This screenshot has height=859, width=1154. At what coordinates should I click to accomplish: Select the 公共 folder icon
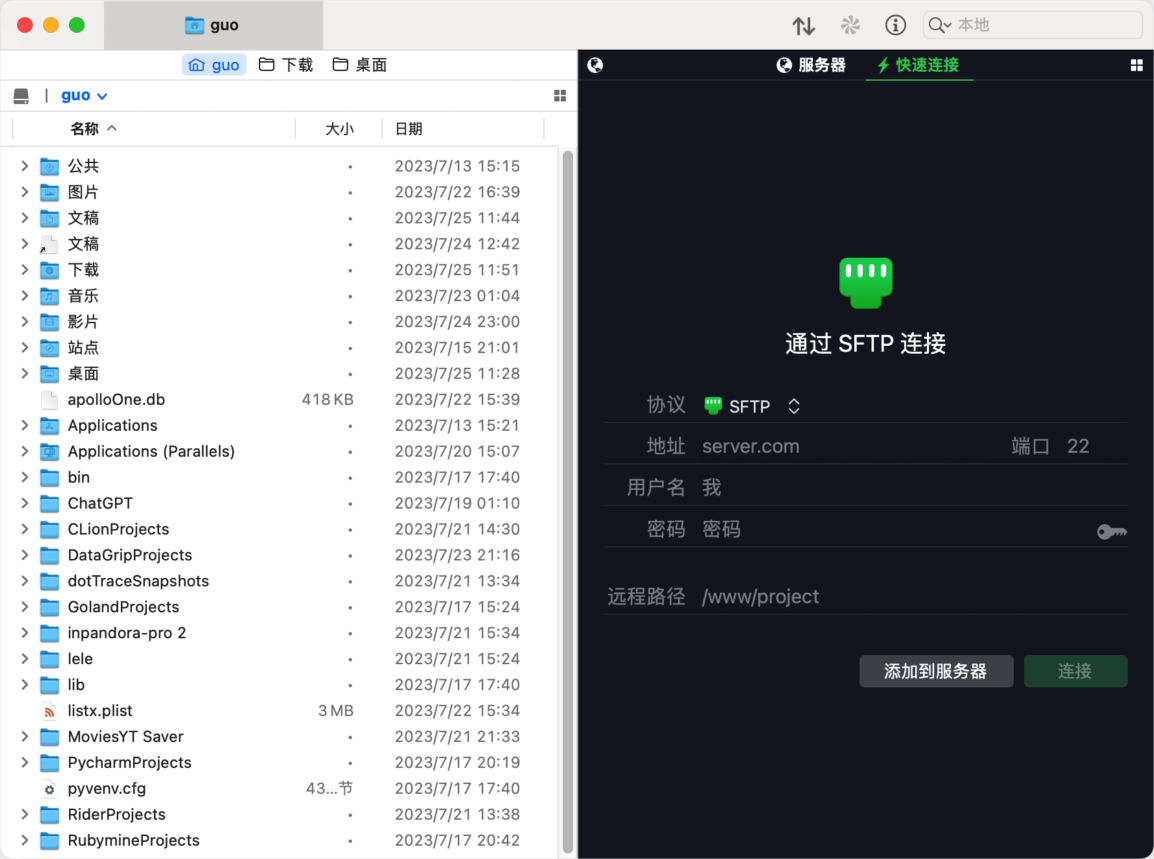(49, 166)
